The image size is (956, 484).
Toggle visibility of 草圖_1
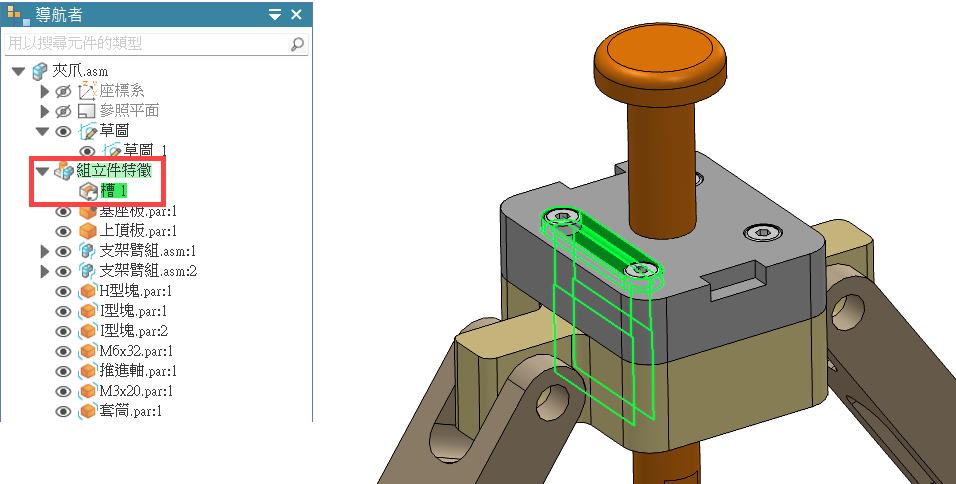87,151
